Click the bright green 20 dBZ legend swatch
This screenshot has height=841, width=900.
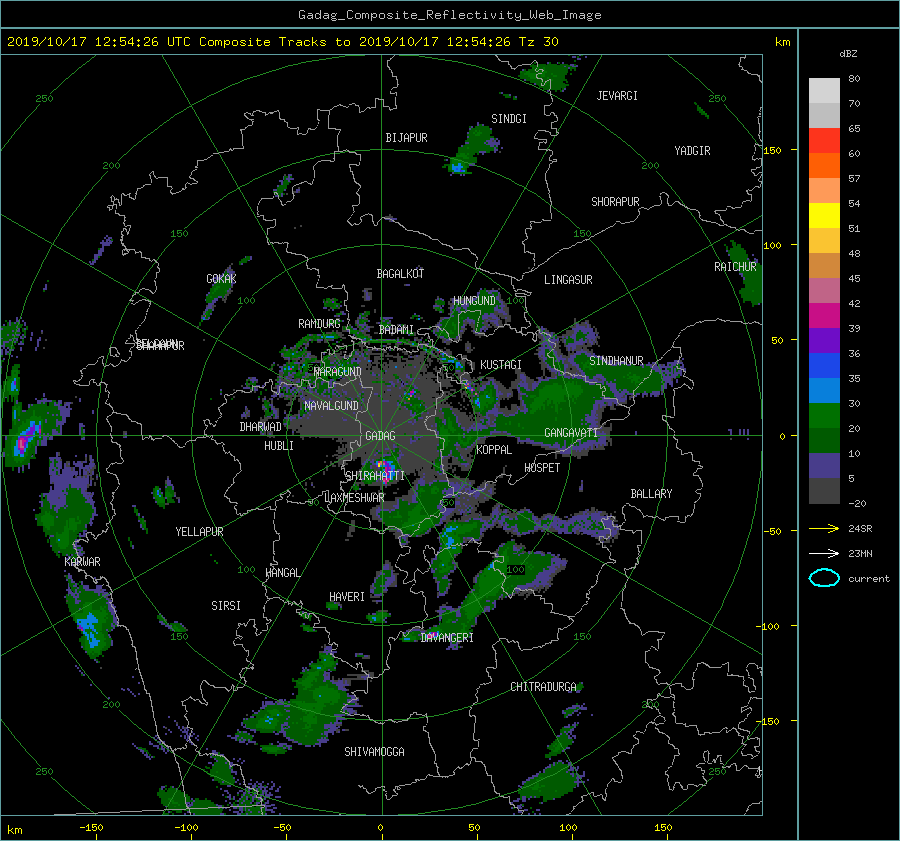[x=824, y=416]
